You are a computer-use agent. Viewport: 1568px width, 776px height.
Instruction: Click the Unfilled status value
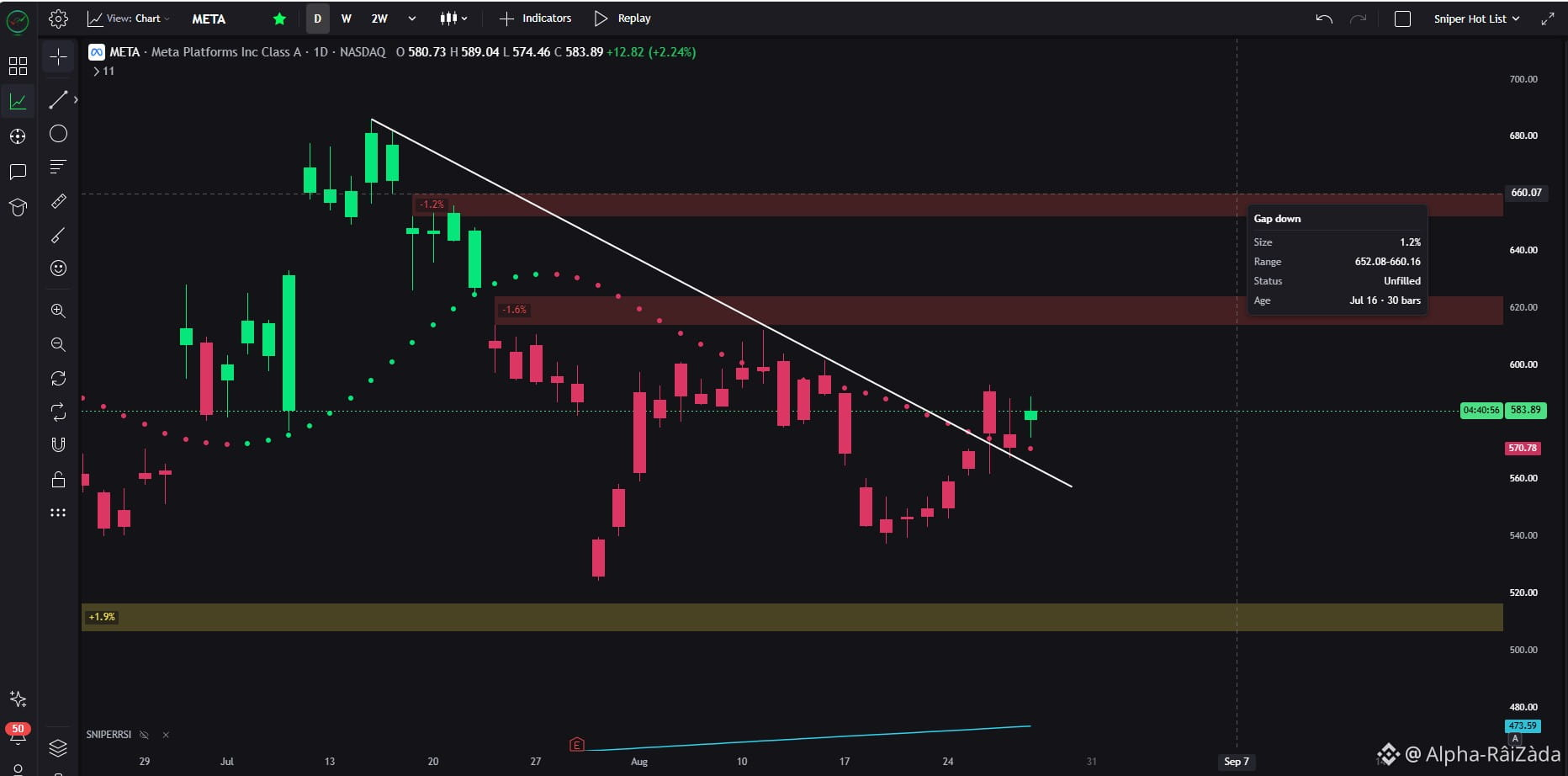tap(1401, 281)
